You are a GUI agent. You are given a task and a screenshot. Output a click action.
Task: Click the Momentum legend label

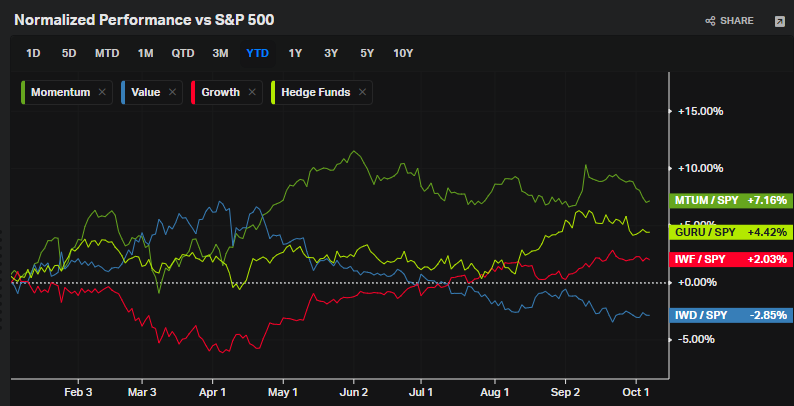(60, 92)
